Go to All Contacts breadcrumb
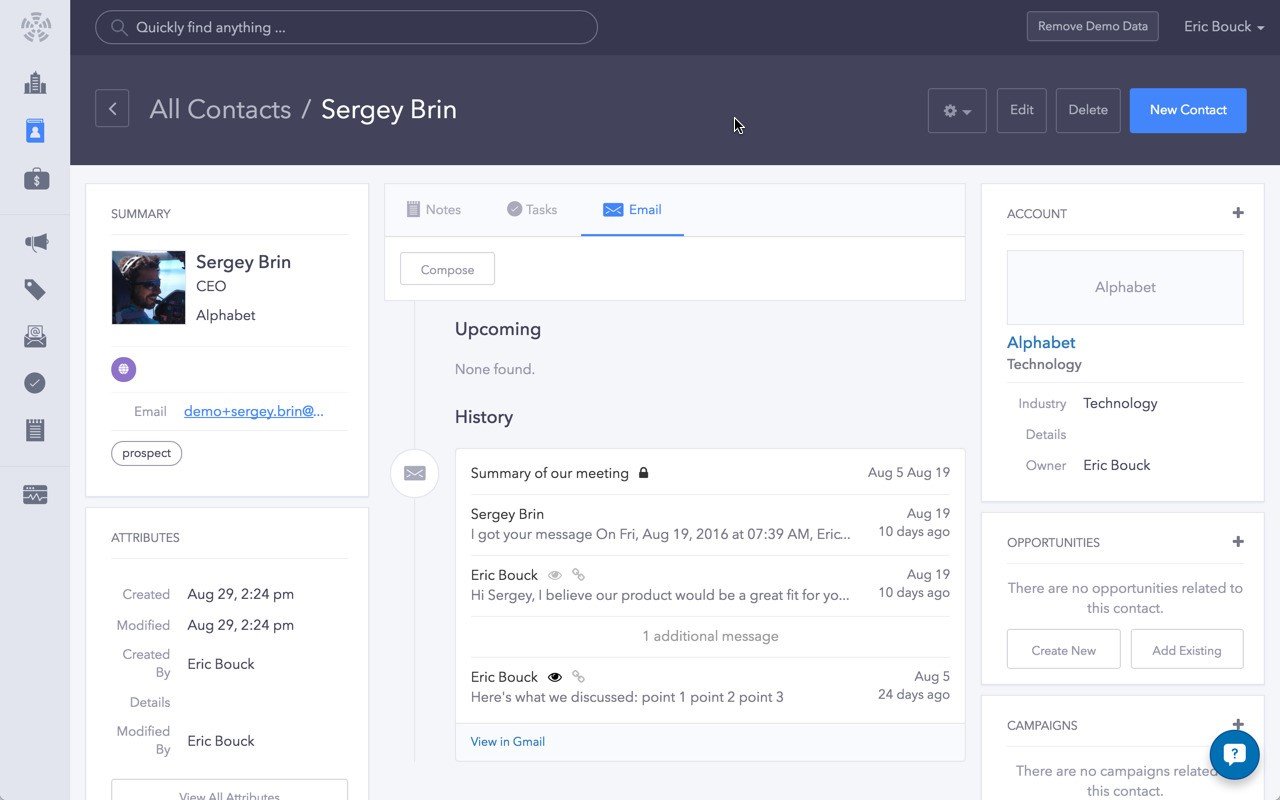This screenshot has width=1280, height=800. [x=220, y=109]
